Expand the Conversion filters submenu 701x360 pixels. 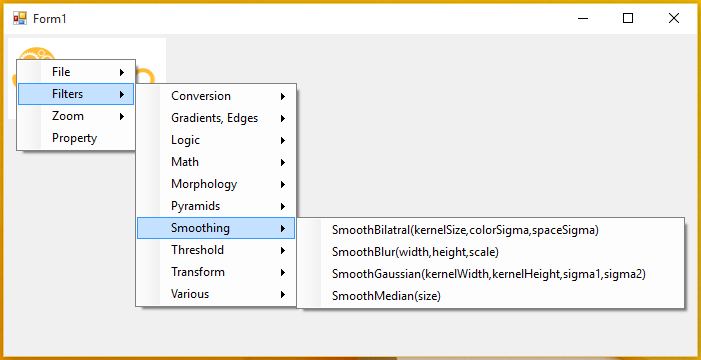[x=215, y=96]
